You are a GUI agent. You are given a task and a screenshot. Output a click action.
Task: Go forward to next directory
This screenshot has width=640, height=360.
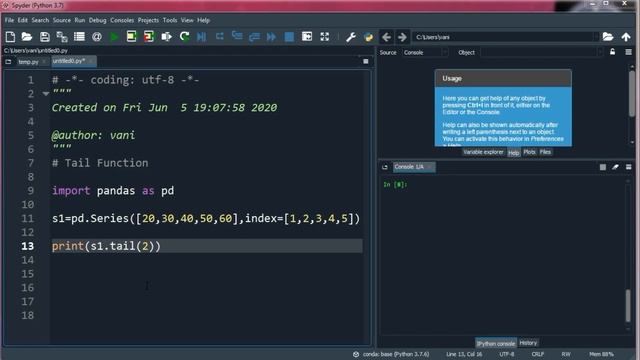click(x=402, y=37)
